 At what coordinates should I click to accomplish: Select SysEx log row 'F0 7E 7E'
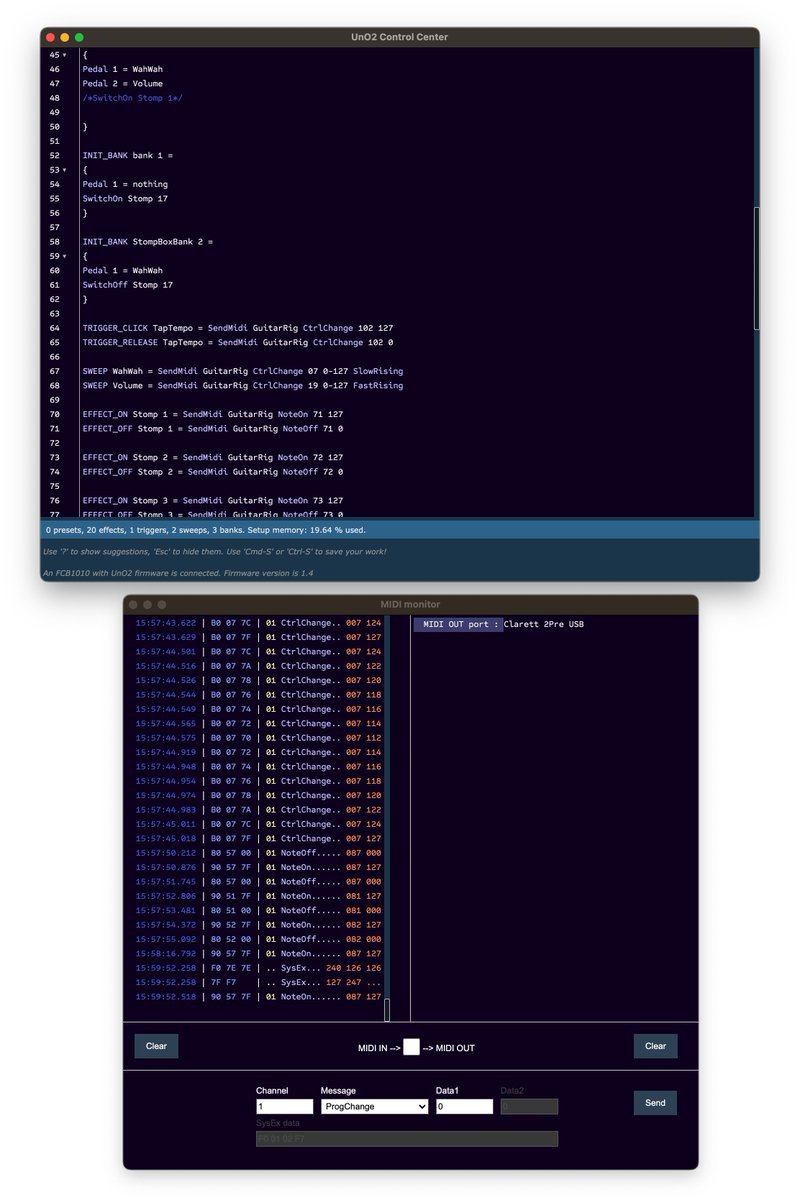point(258,968)
